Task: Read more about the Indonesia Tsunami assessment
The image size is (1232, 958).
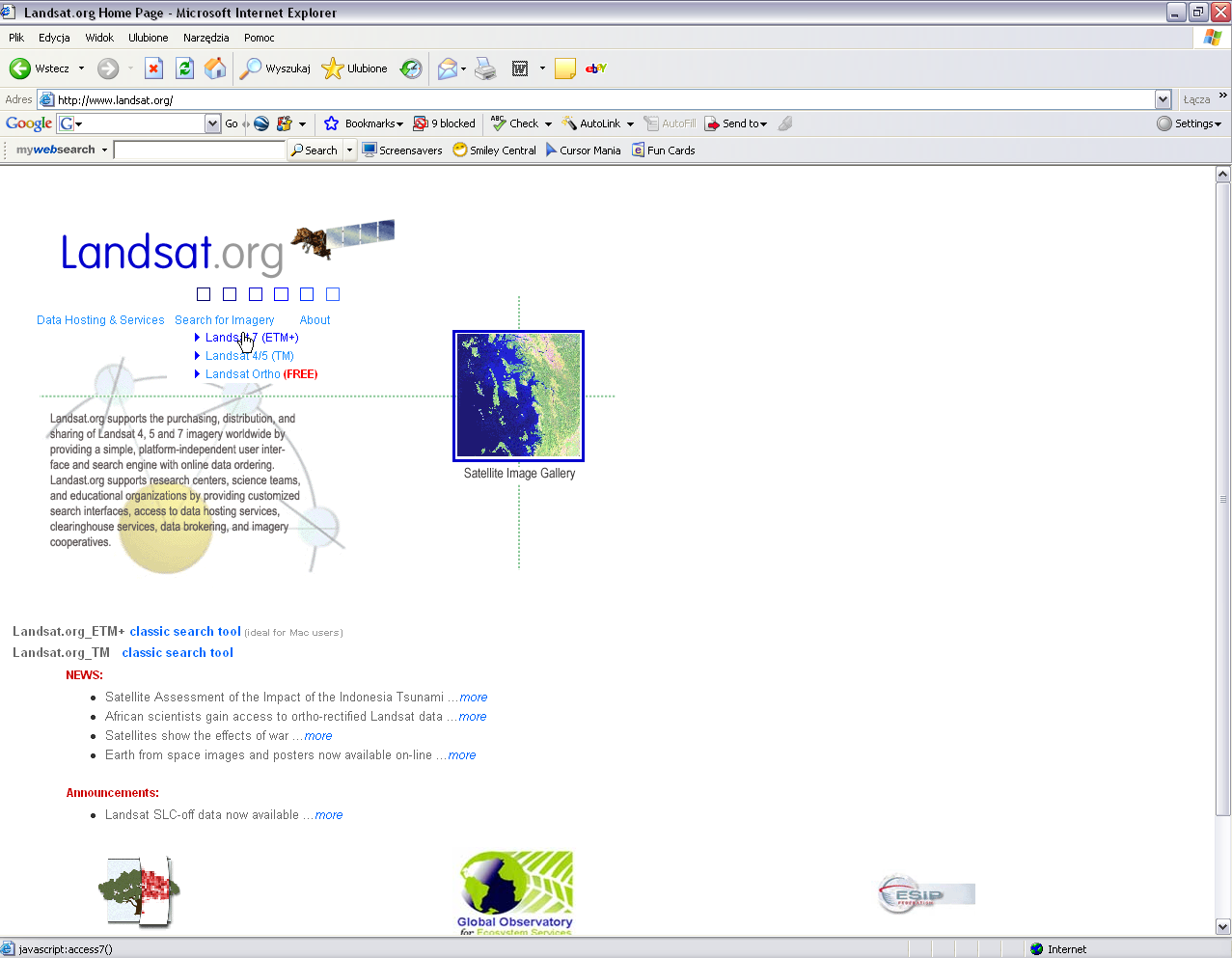Action: click(x=474, y=698)
